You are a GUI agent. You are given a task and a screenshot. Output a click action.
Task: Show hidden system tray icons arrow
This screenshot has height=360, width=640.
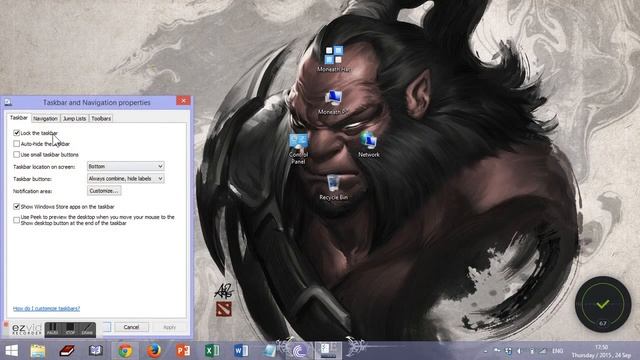485,351
